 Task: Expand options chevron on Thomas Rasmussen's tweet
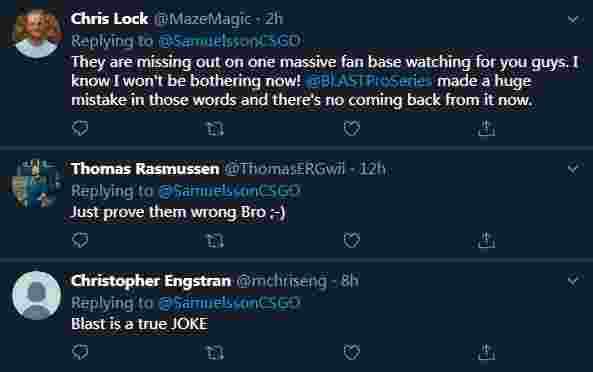pyautogui.click(x=573, y=168)
